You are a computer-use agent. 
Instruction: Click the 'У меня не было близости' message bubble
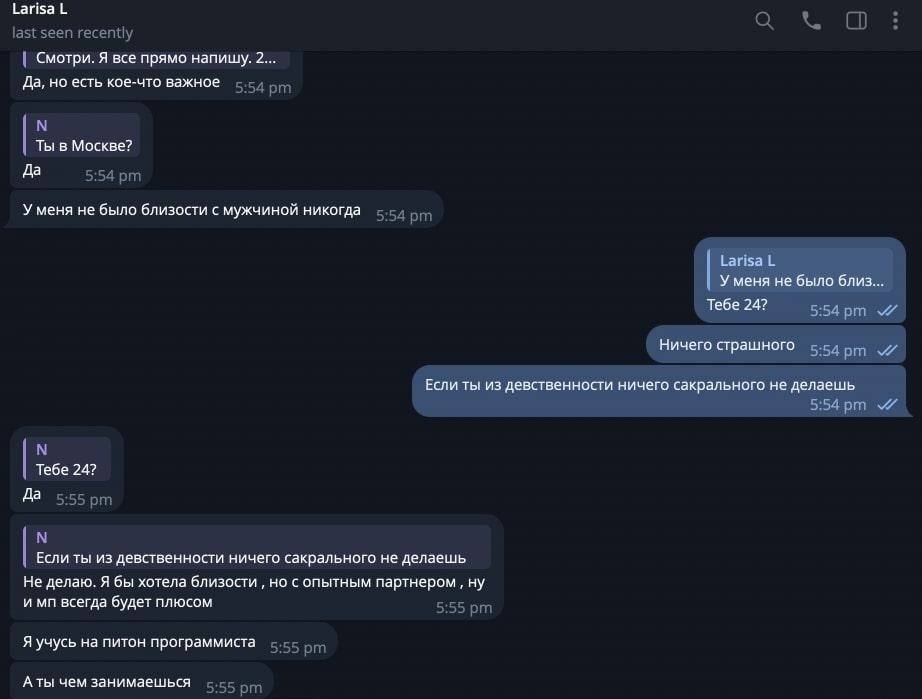click(192, 210)
